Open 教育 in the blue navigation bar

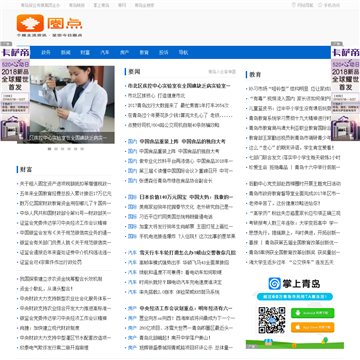point(144,52)
